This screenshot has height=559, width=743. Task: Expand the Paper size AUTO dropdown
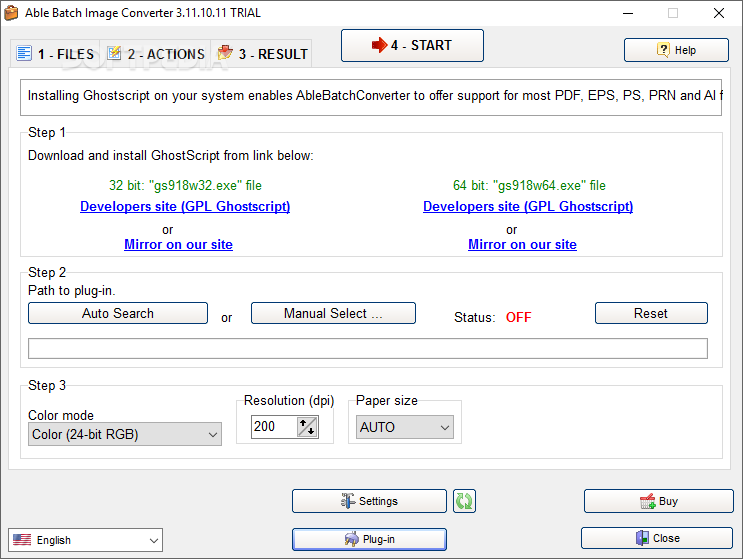click(x=405, y=427)
